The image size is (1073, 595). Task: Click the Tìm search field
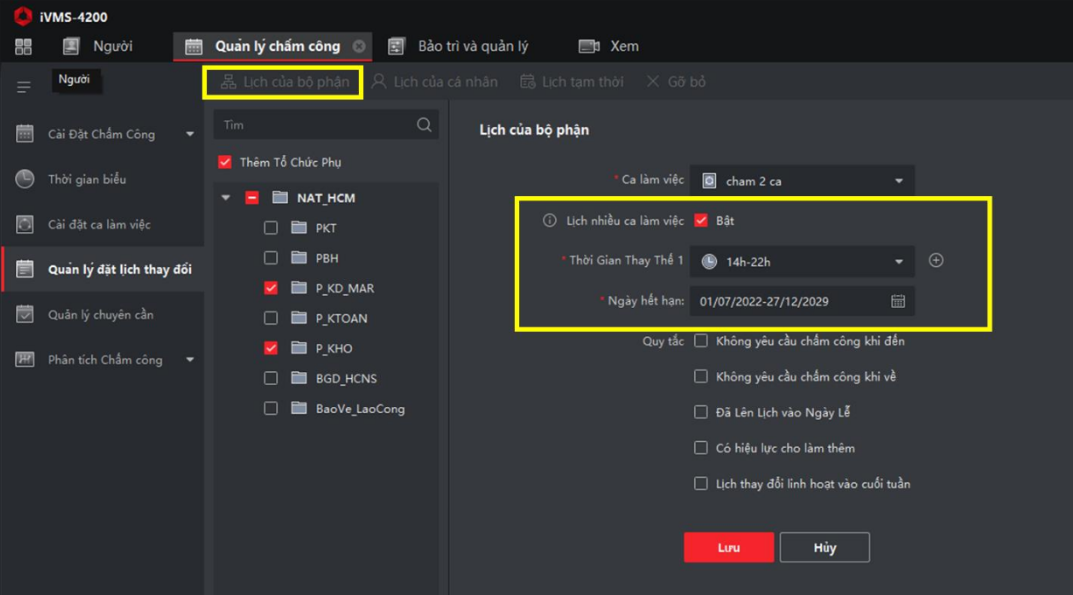tap(315, 125)
